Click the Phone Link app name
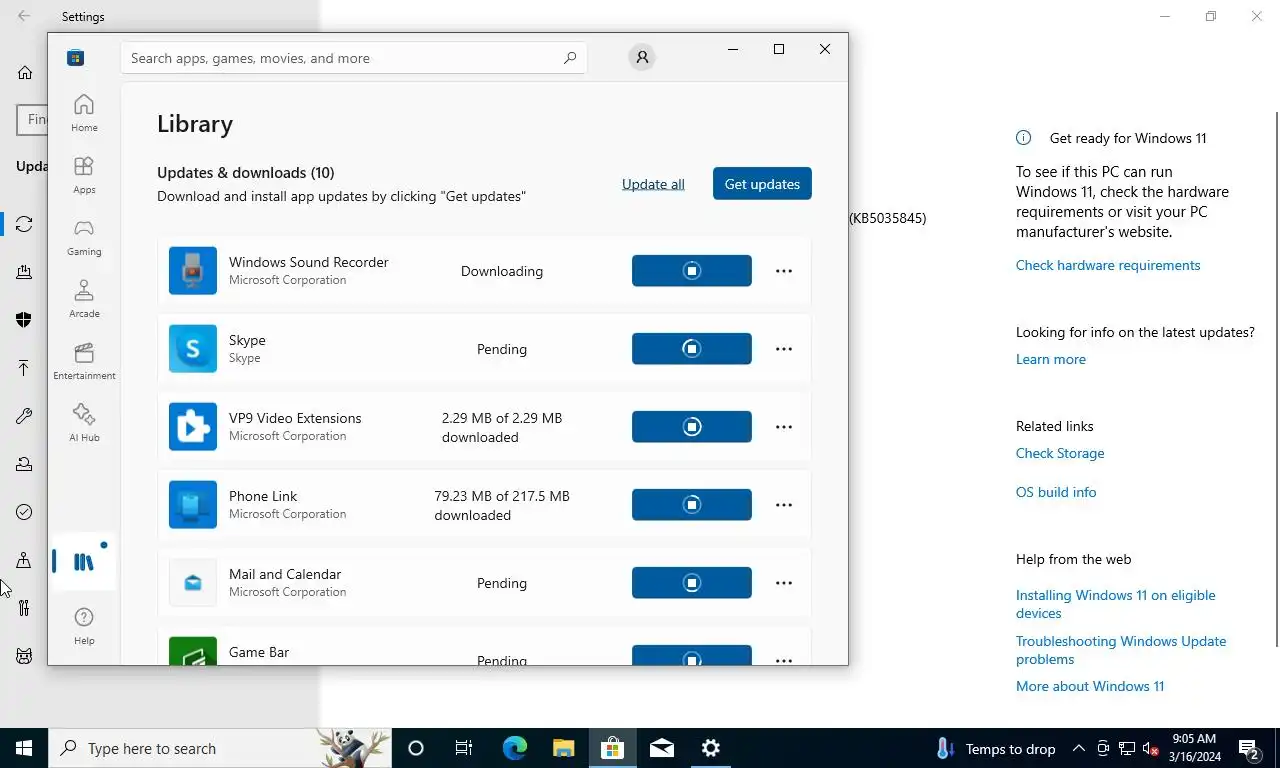Viewport: 1280px width, 768px height. click(x=263, y=496)
